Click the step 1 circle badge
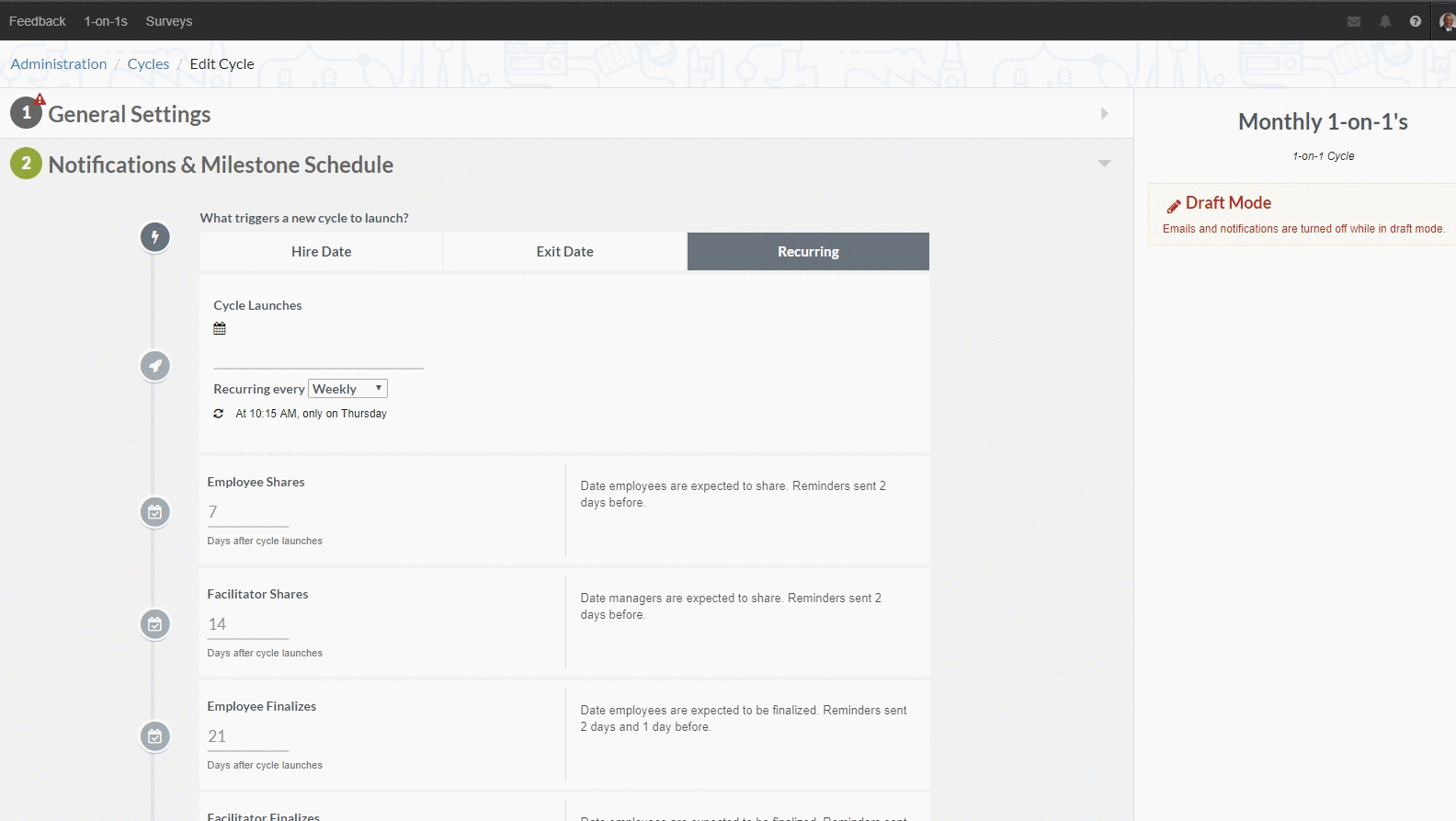1456x821 pixels. (26, 113)
